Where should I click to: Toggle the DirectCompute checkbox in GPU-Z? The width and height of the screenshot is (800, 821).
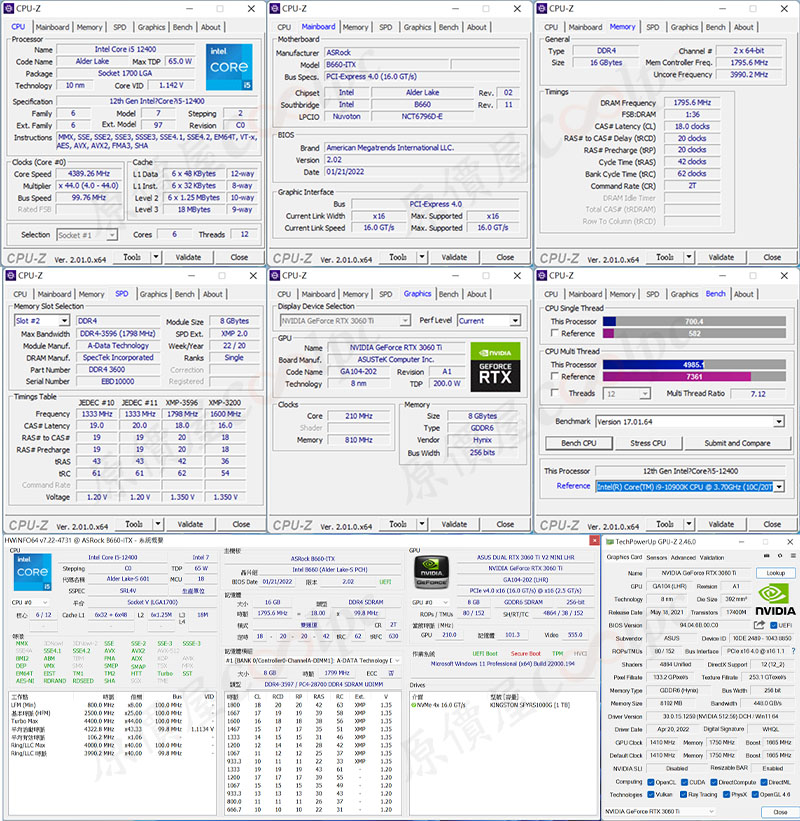pos(714,782)
